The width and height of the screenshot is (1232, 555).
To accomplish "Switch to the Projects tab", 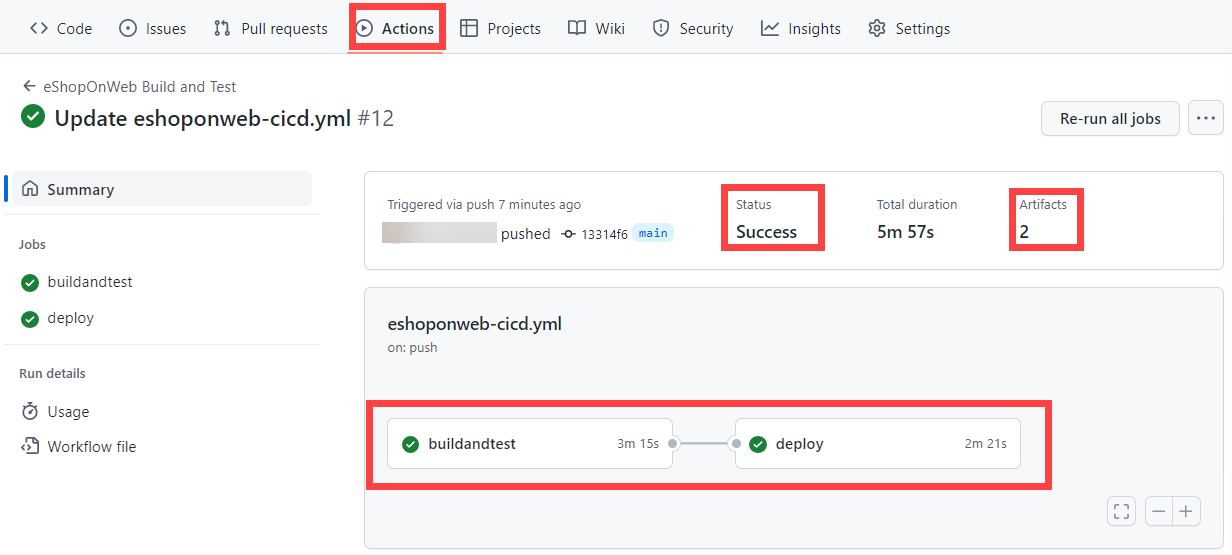I will click(500, 28).
